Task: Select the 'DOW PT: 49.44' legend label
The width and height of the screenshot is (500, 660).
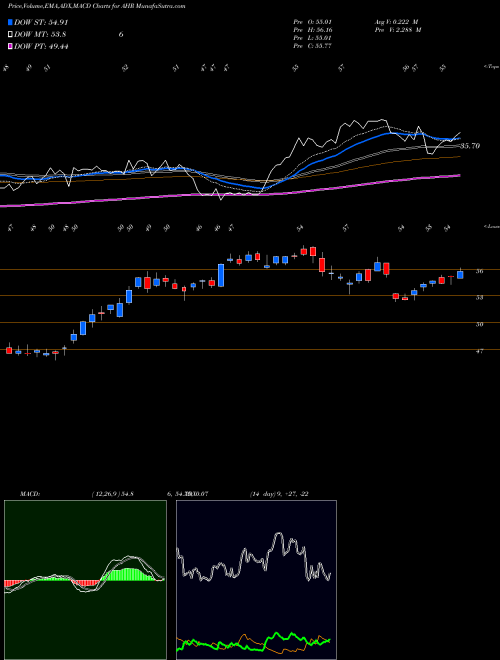Action: 41,46
